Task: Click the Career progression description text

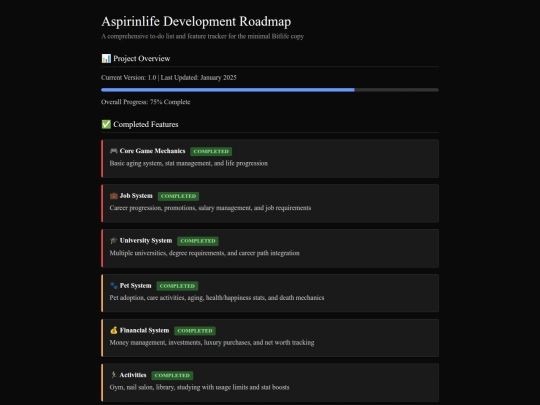Action: [x=210, y=208]
